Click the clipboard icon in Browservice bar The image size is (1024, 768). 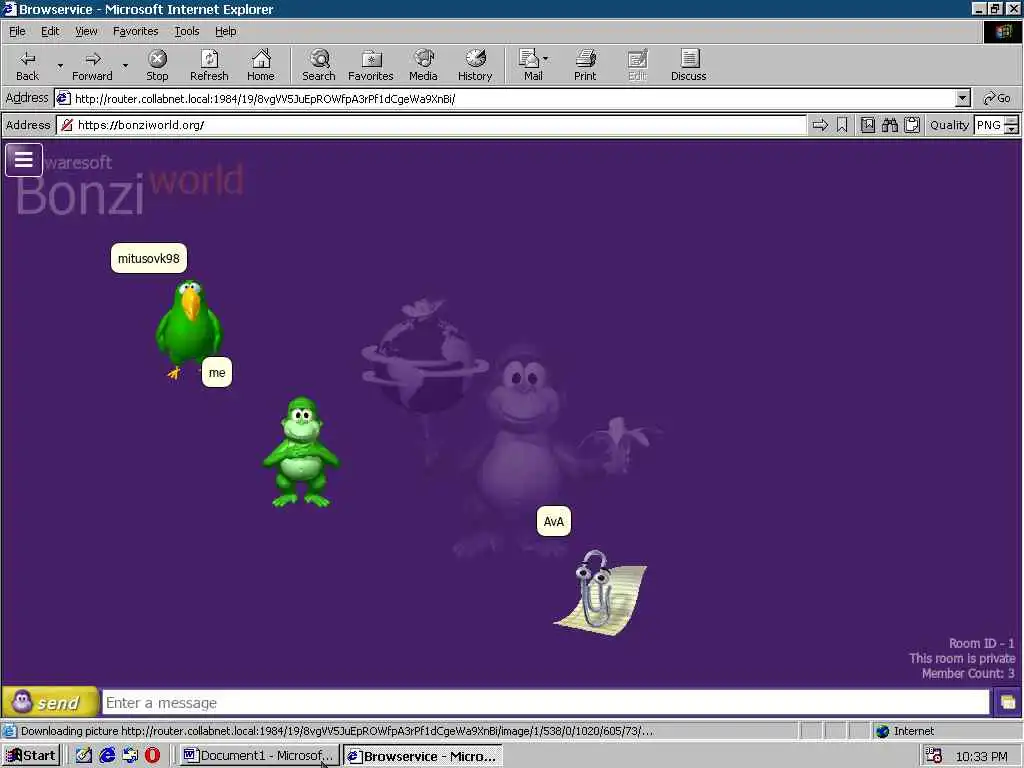[x=912, y=125]
